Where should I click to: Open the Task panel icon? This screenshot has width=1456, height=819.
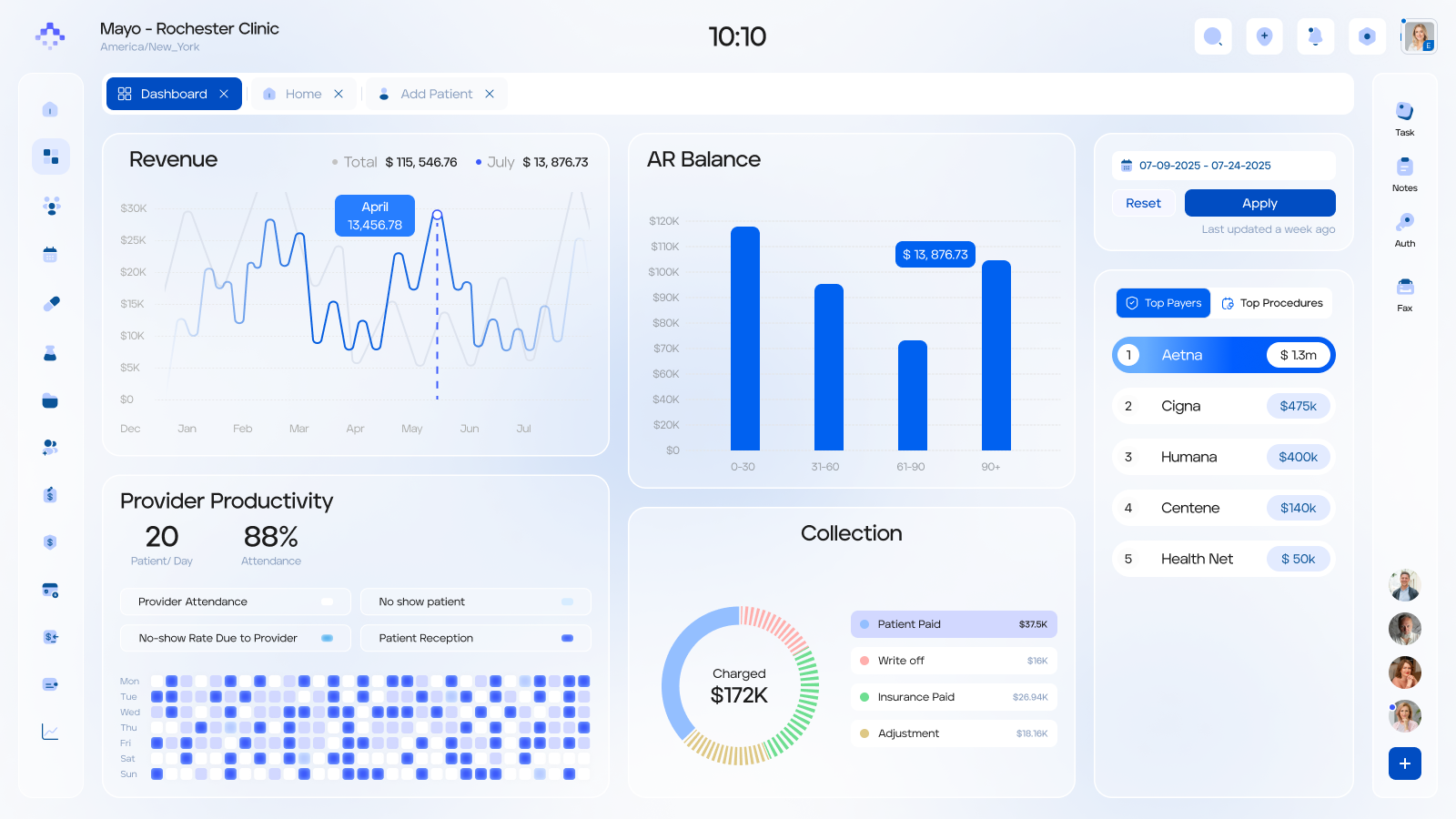click(1404, 112)
